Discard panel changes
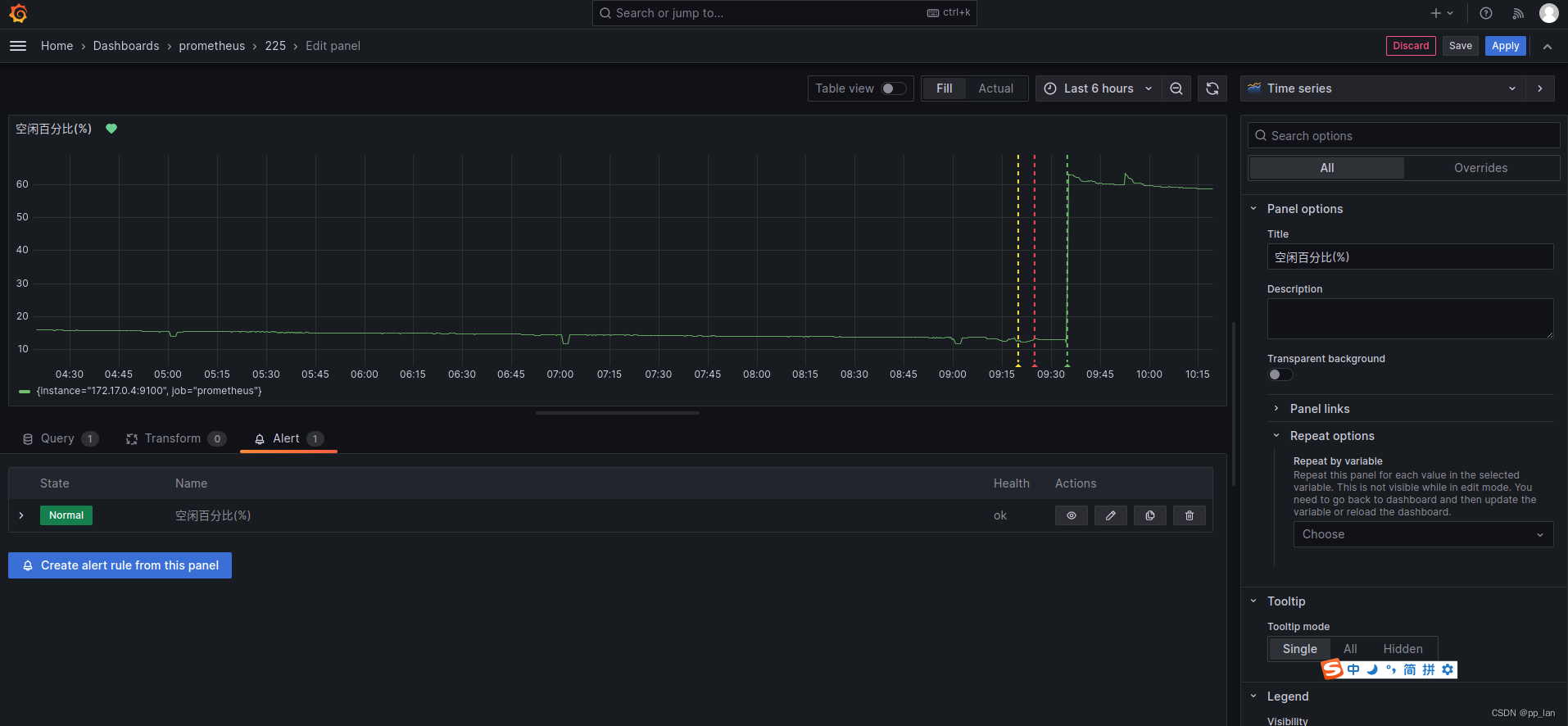The height and width of the screenshot is (726, 1568). tap(1411, 46)
